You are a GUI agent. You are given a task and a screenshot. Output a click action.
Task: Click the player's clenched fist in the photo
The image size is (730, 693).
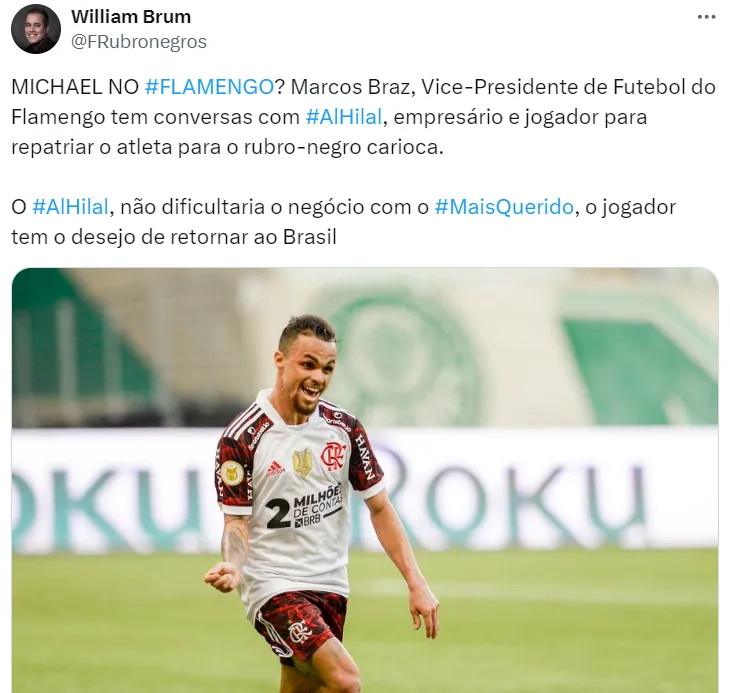pos(217,577)
